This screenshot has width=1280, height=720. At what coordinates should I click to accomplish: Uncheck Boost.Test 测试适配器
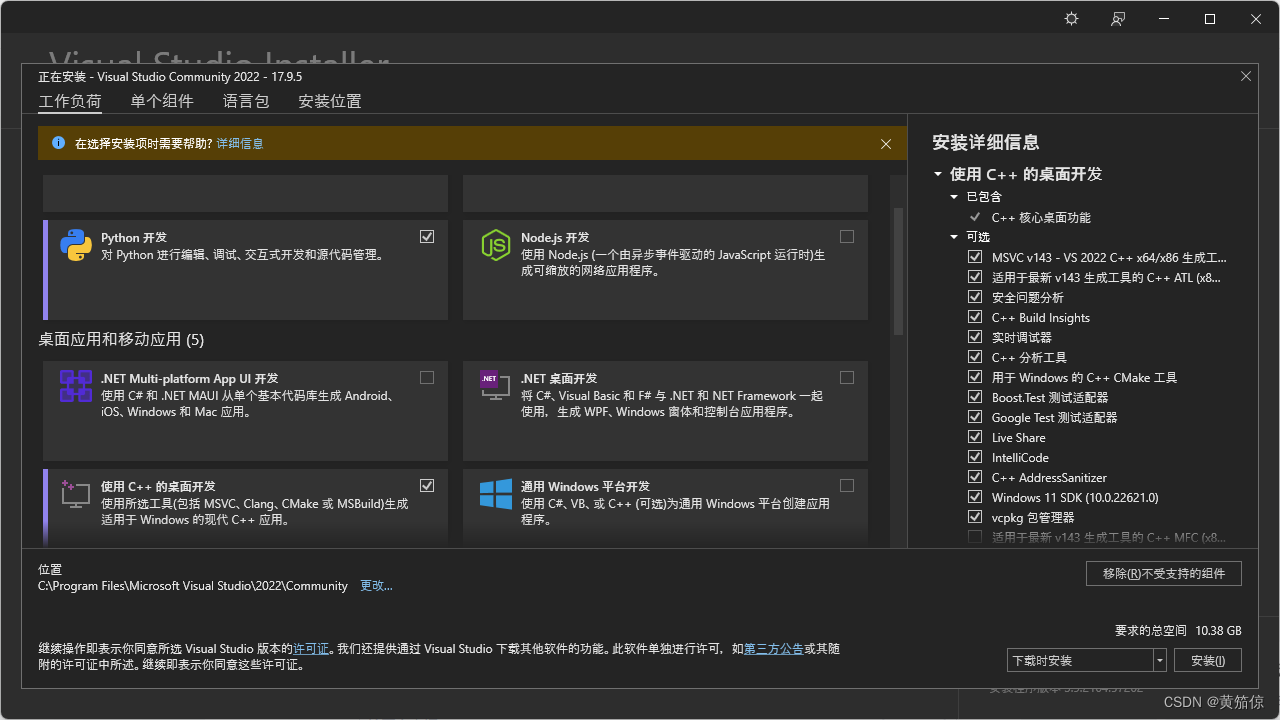975,397
